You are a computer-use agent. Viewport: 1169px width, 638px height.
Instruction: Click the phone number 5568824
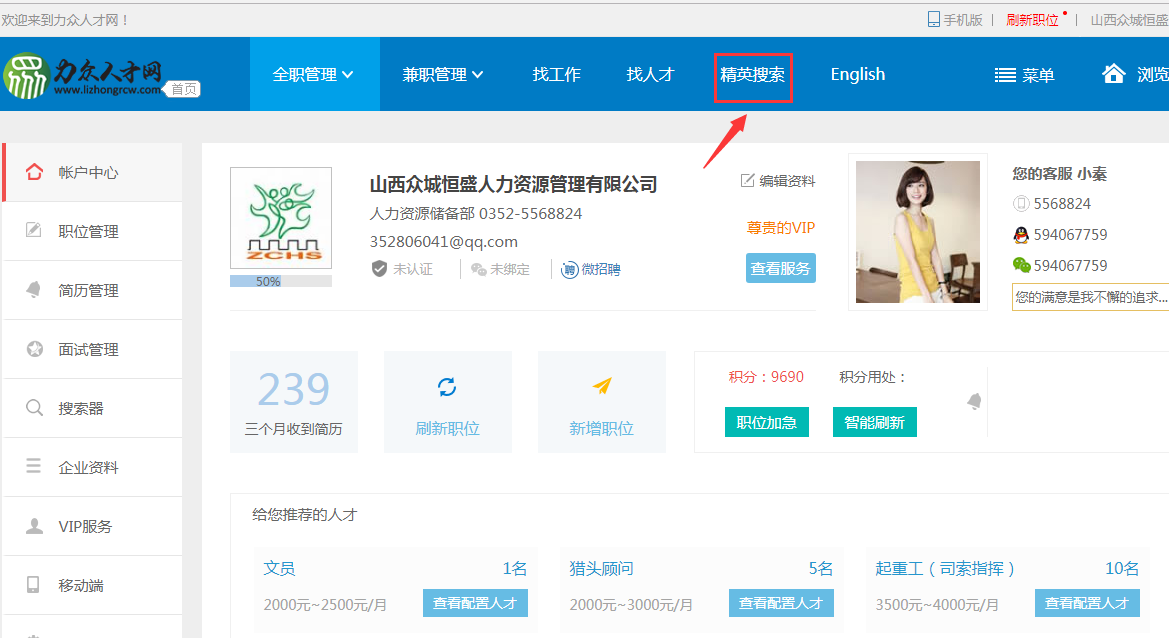pos(1062,203)
